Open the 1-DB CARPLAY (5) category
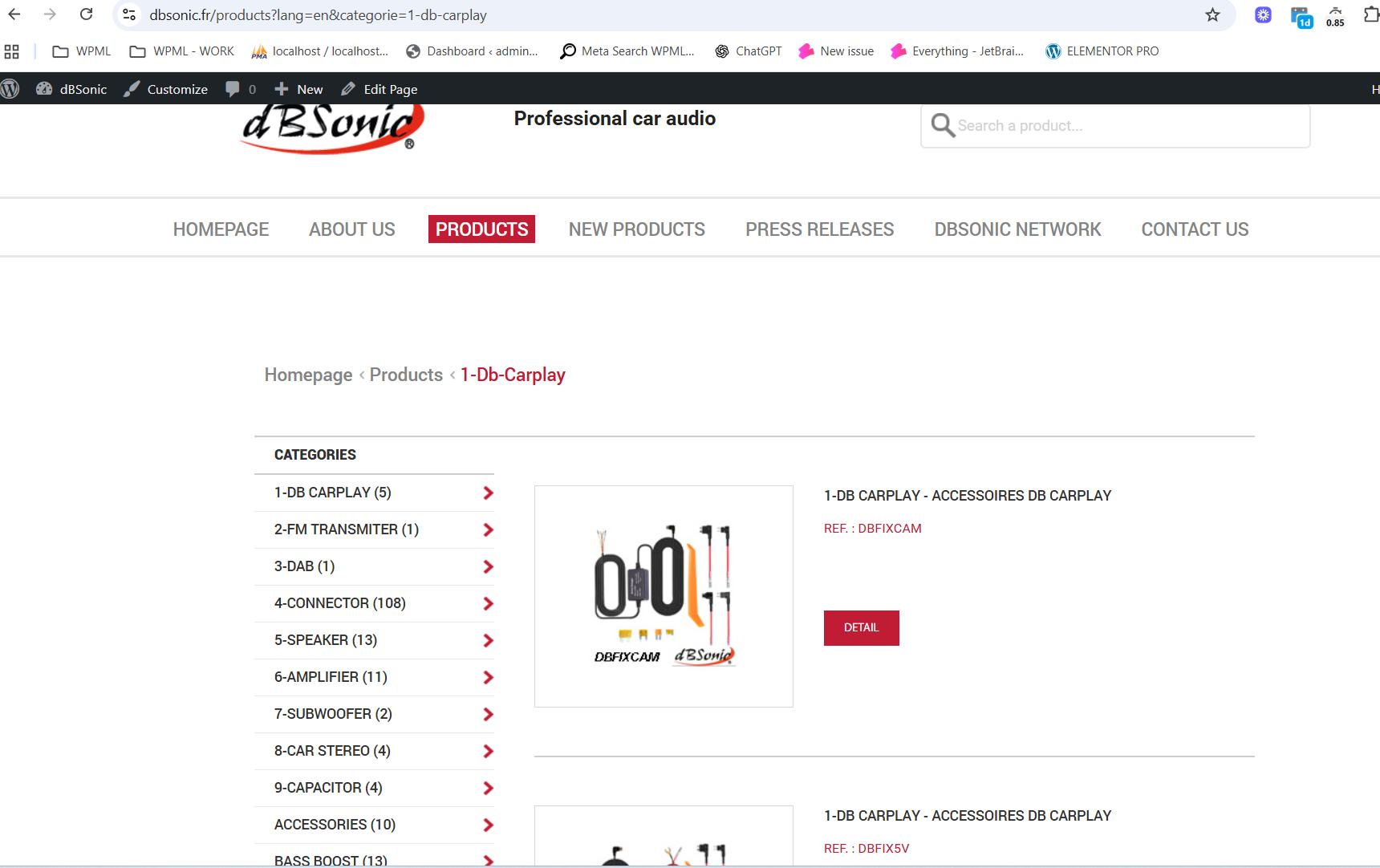This screenshot has width=1380, height=868. tap(333, 493)
